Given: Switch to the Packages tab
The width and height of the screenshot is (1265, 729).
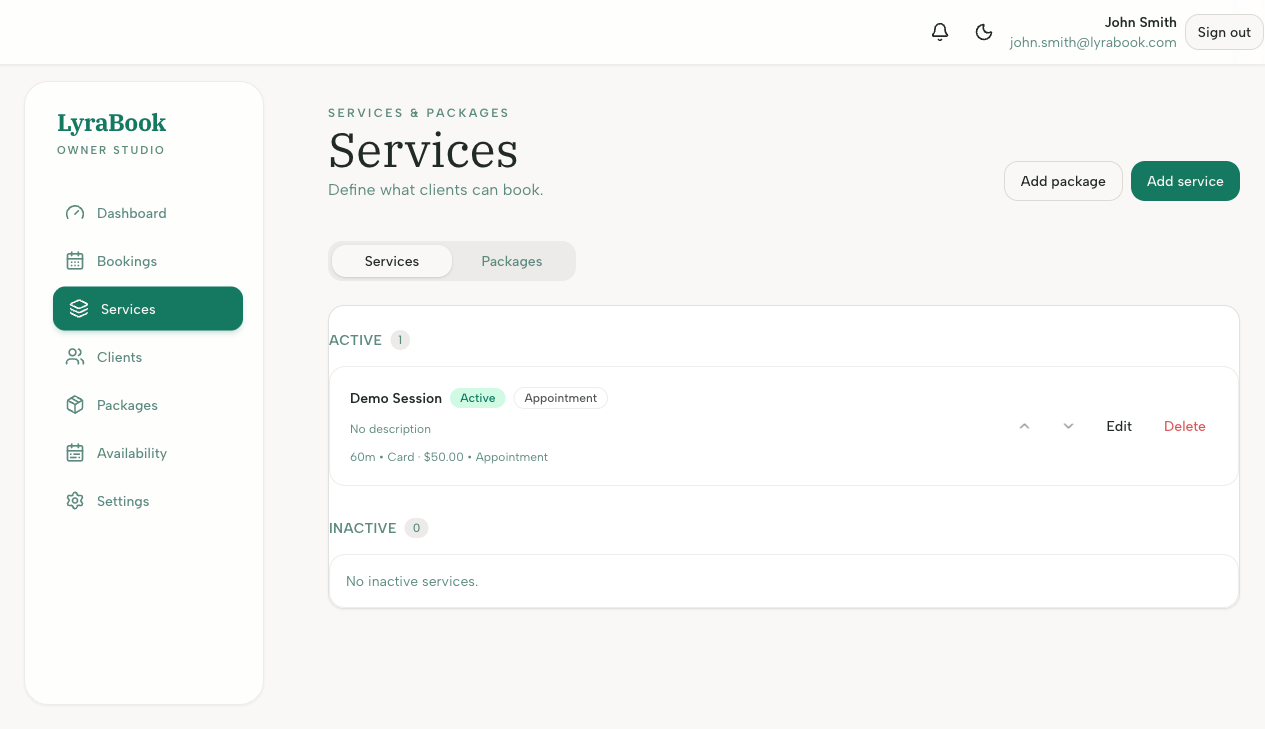Looking at the screenshot, I should point(511,260).
